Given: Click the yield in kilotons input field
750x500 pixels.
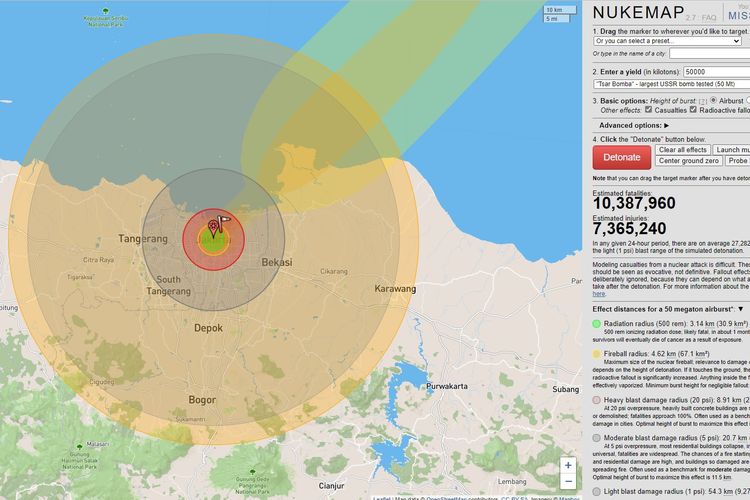Looking at the screenshot, I should pos(715,72).
